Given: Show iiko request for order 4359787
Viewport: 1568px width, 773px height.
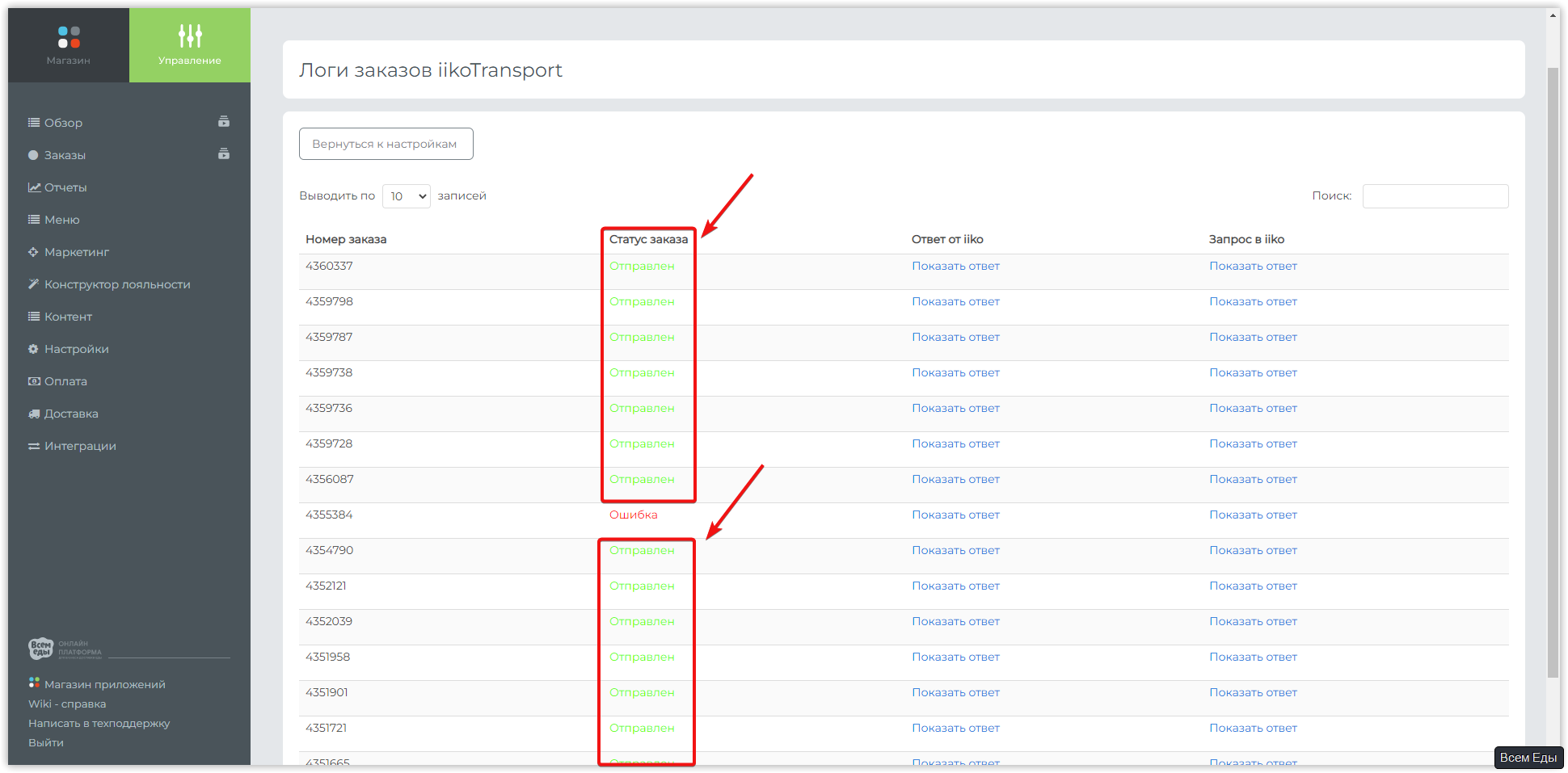Looking at the screenshot, I should pos(1253,337).
